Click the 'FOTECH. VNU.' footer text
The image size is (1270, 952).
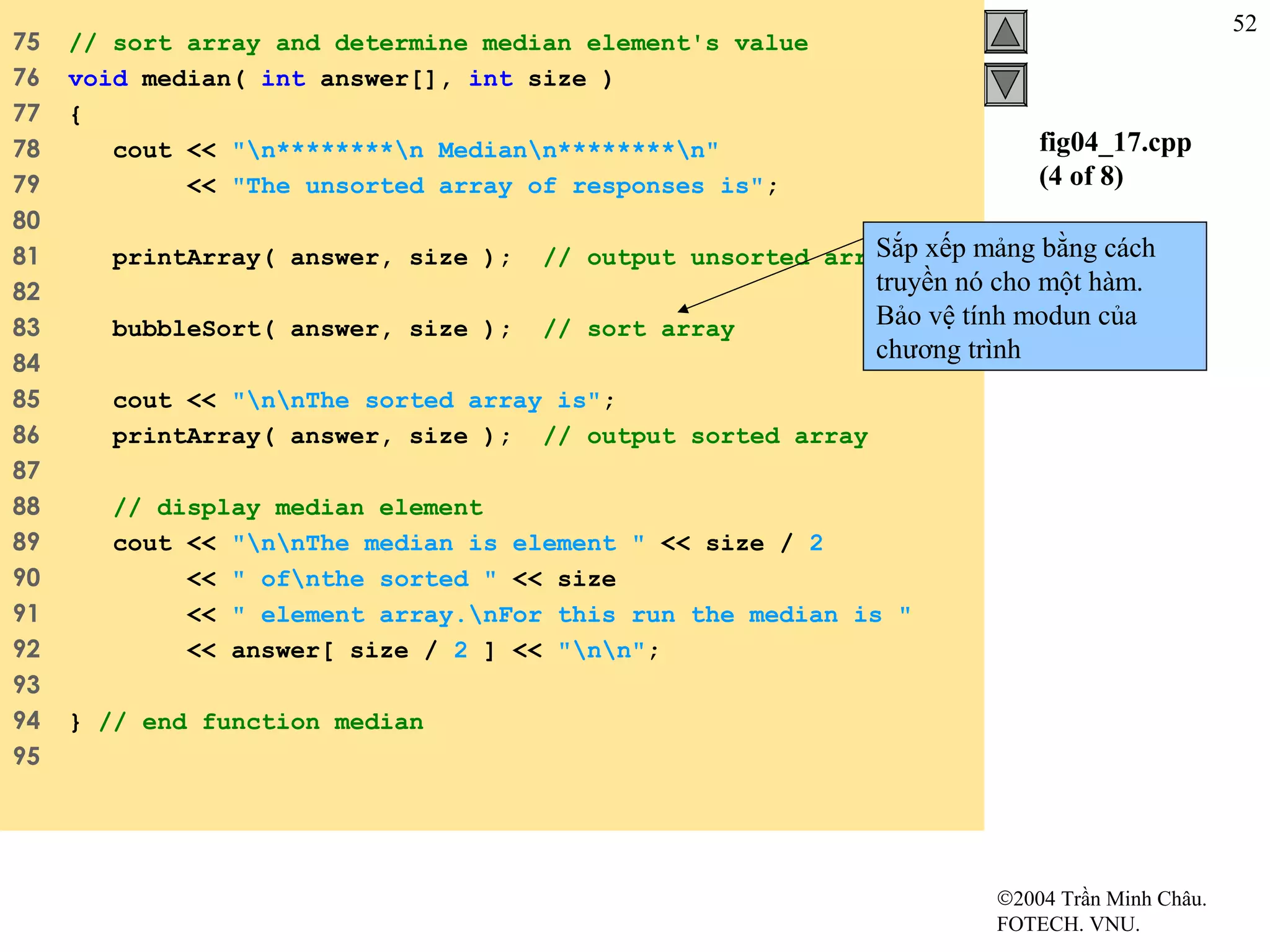[1068, 924]
